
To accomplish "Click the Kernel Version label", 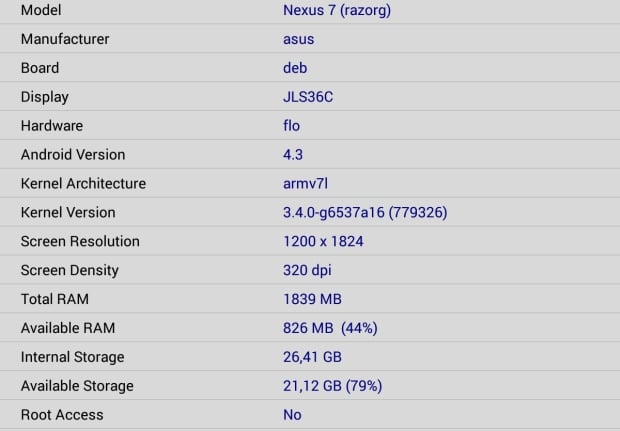I will point(68,212).
